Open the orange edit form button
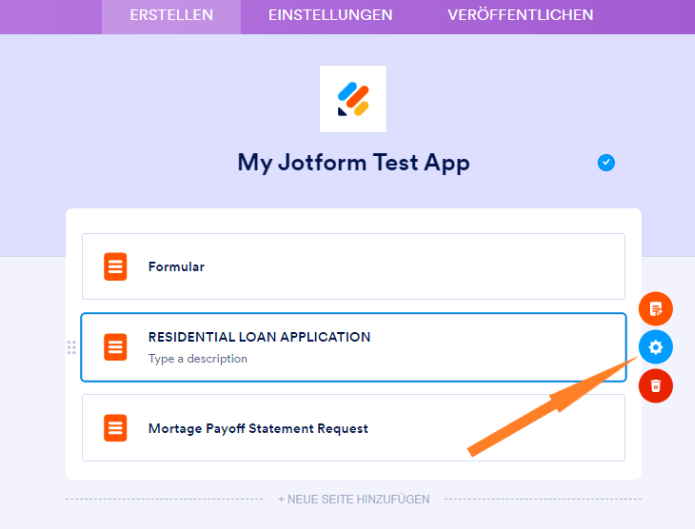 tap(656, 309)
